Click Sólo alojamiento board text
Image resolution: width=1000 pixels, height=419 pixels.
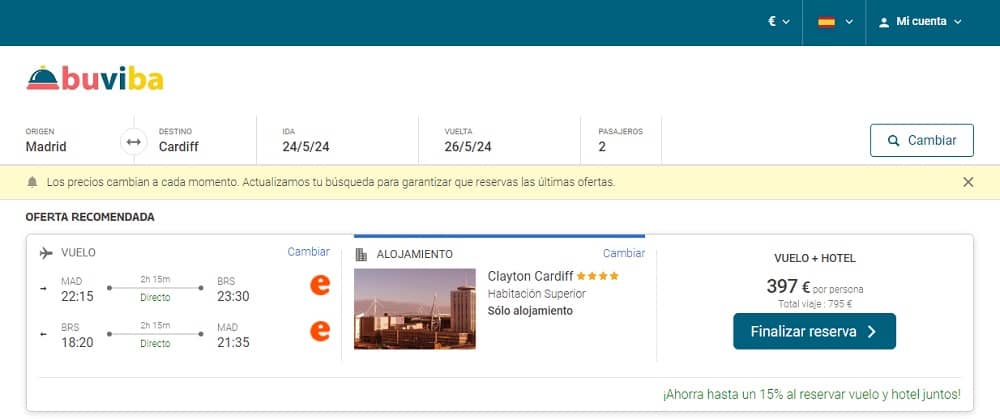[530, 311]
